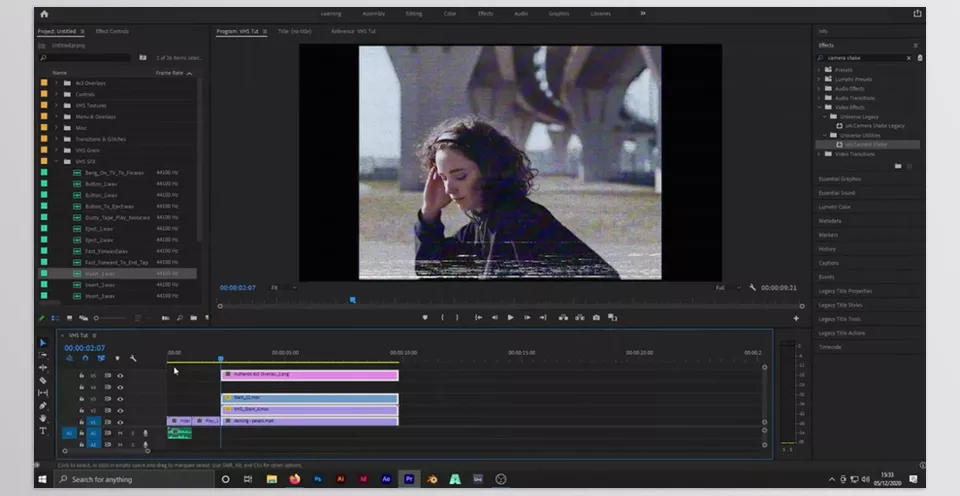Viewport: 960px width, 496px height.
Task: Open the Button Editor plus icon
Action: click(x=796, y=318)
